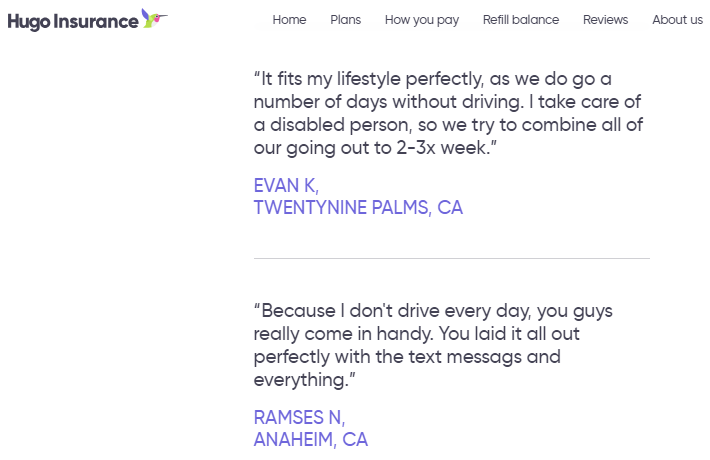The height and width of the screenshot is (460, 710).
Task: Open the About us page
Action: 677,20
